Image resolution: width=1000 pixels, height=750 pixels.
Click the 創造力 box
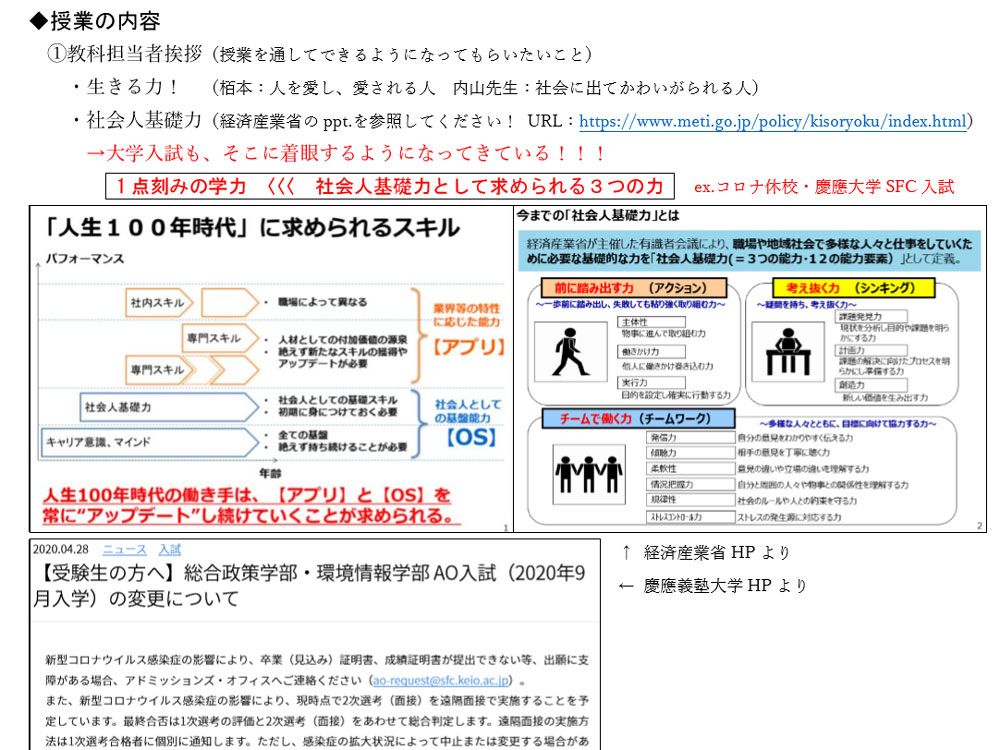(x=871, y=385)
